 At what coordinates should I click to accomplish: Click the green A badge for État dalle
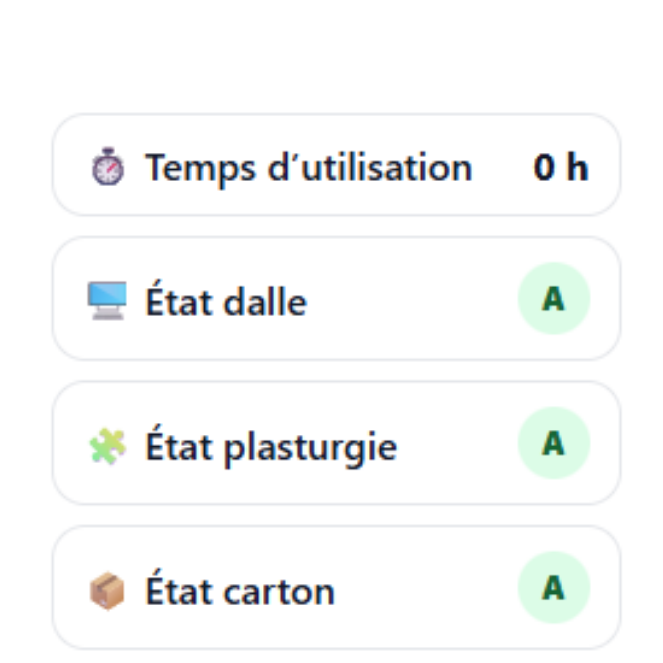pyautogui.click(x=553, y=299)
